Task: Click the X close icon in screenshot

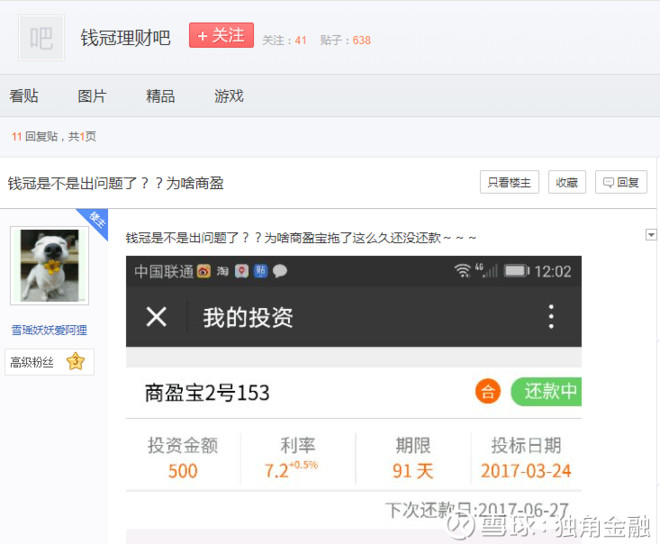Action: coord(157,317)
